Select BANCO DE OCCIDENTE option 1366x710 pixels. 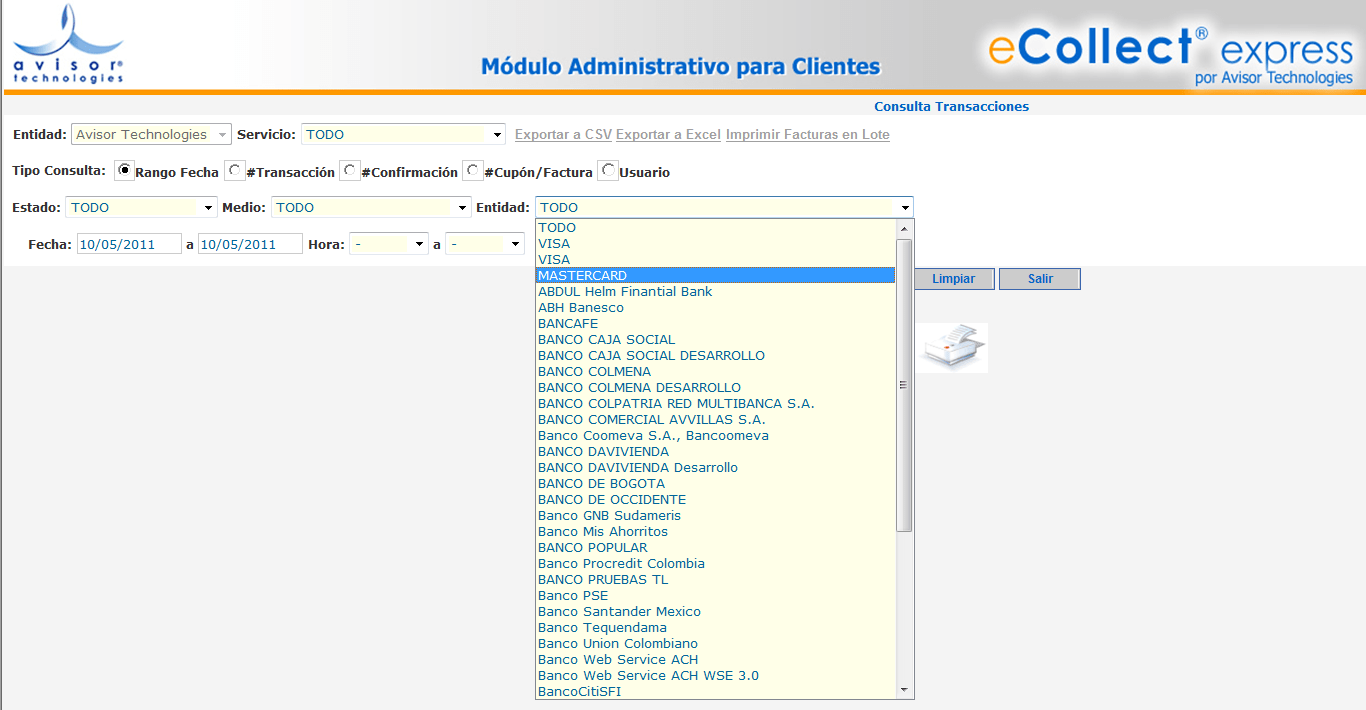point(716,499)
